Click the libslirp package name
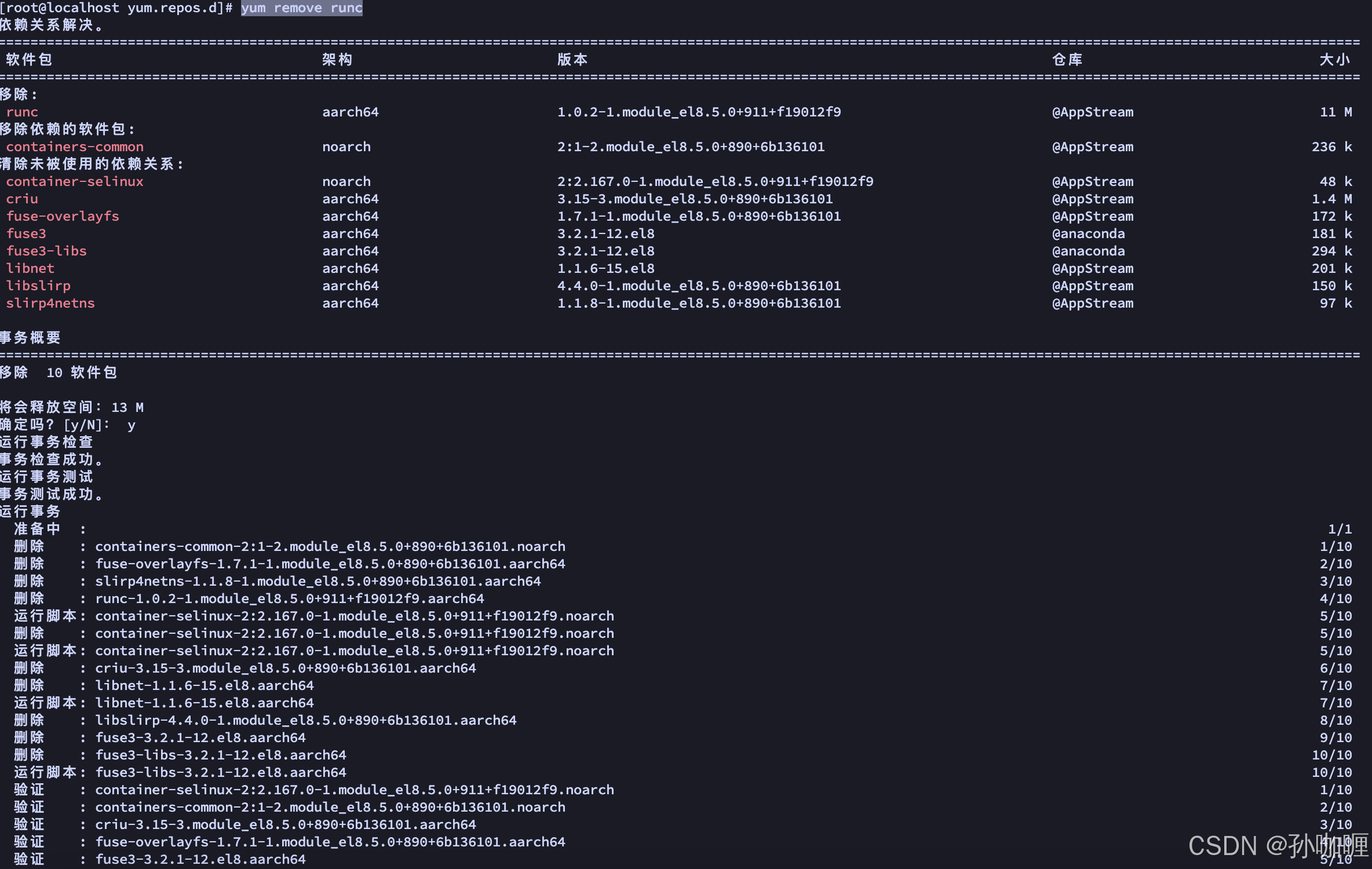This screenshot has width=1372, height=869. point(38,286)
